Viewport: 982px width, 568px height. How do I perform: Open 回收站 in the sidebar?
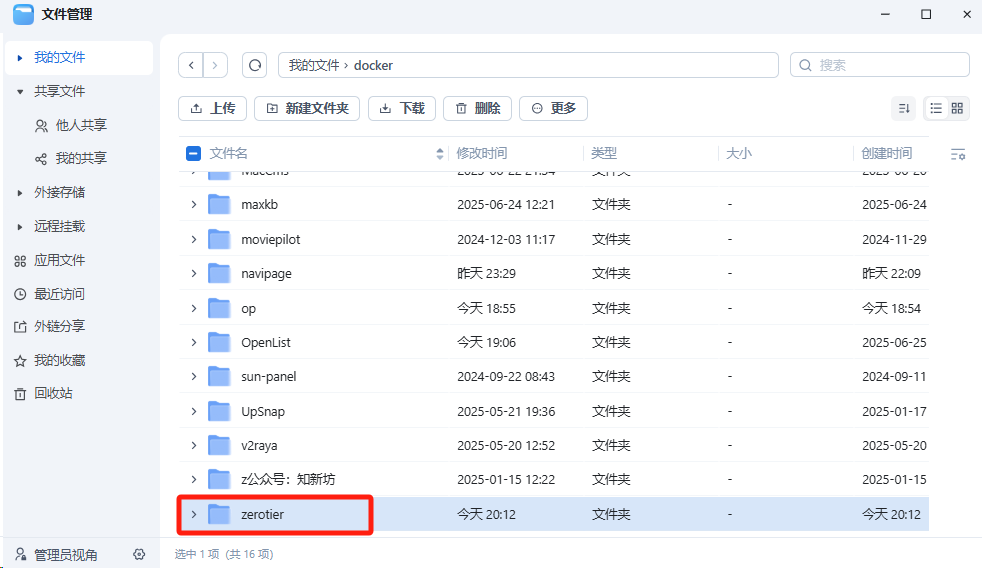click(52, 394)
